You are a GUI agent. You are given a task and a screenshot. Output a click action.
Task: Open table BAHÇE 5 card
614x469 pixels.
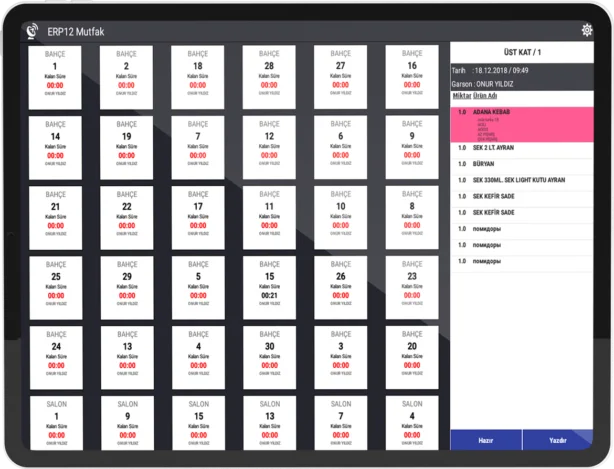pos(198,288)
